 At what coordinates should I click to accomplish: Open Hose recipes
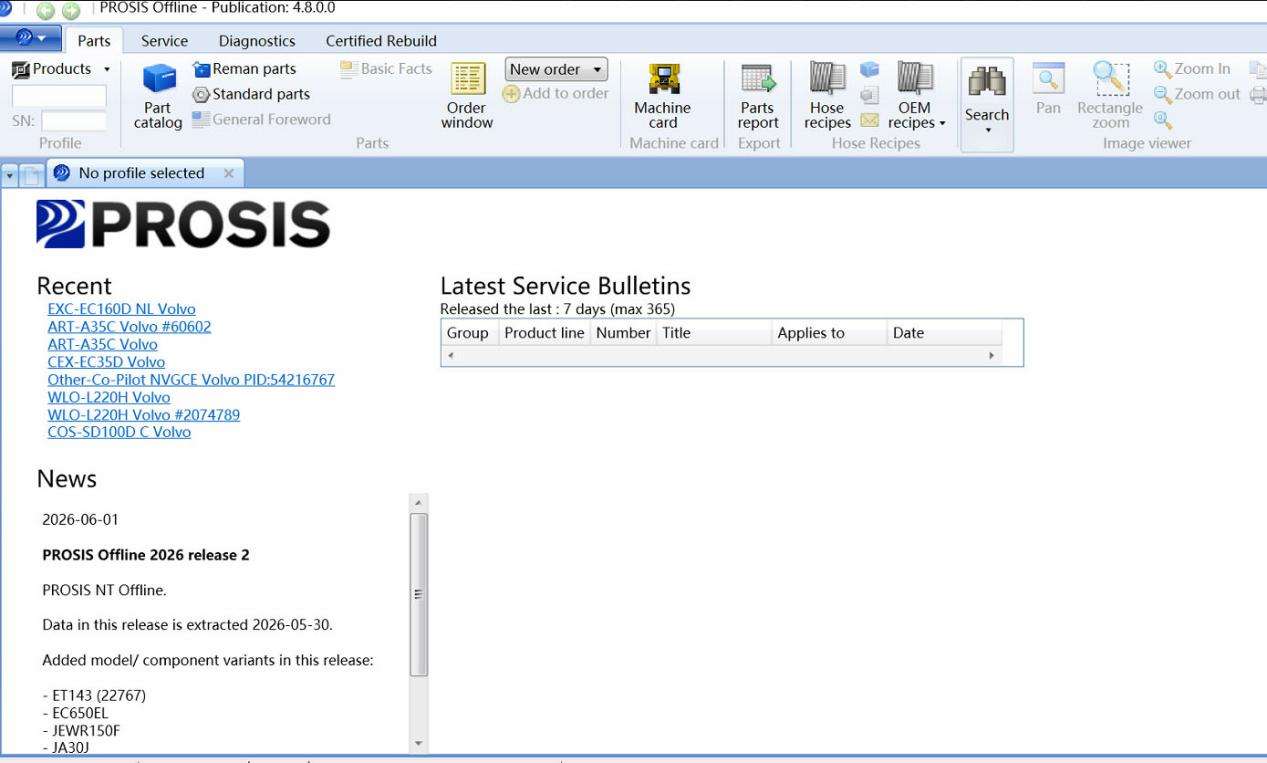pyautogui.click(x=828, y=96)
